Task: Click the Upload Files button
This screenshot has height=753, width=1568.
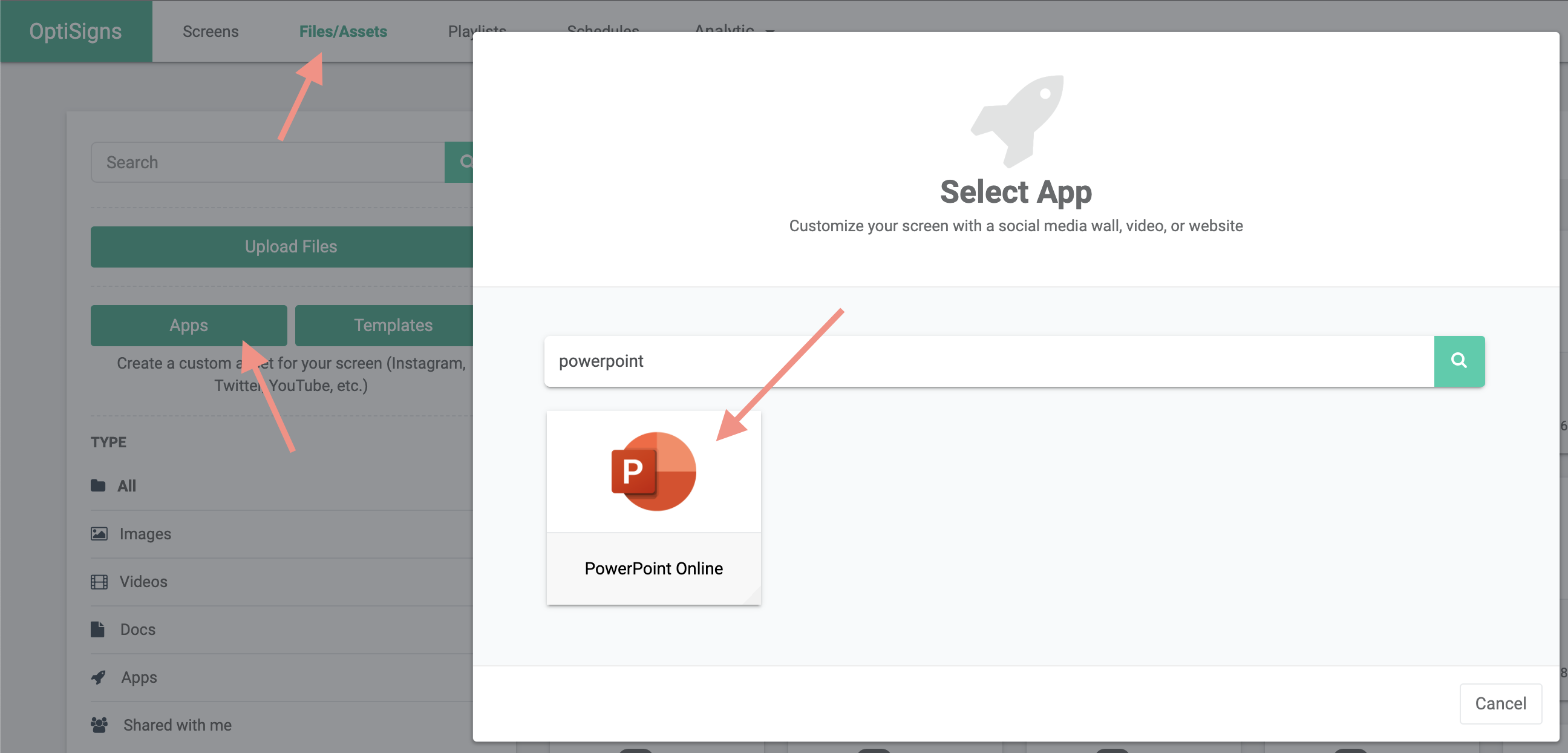Action: click(x=282, y=246)
